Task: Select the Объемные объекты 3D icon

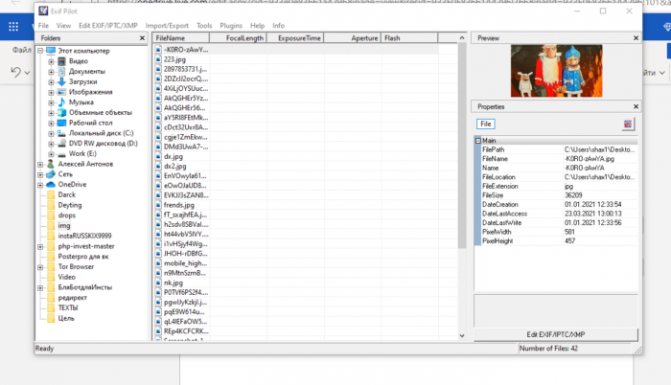Action: point(62,113)
